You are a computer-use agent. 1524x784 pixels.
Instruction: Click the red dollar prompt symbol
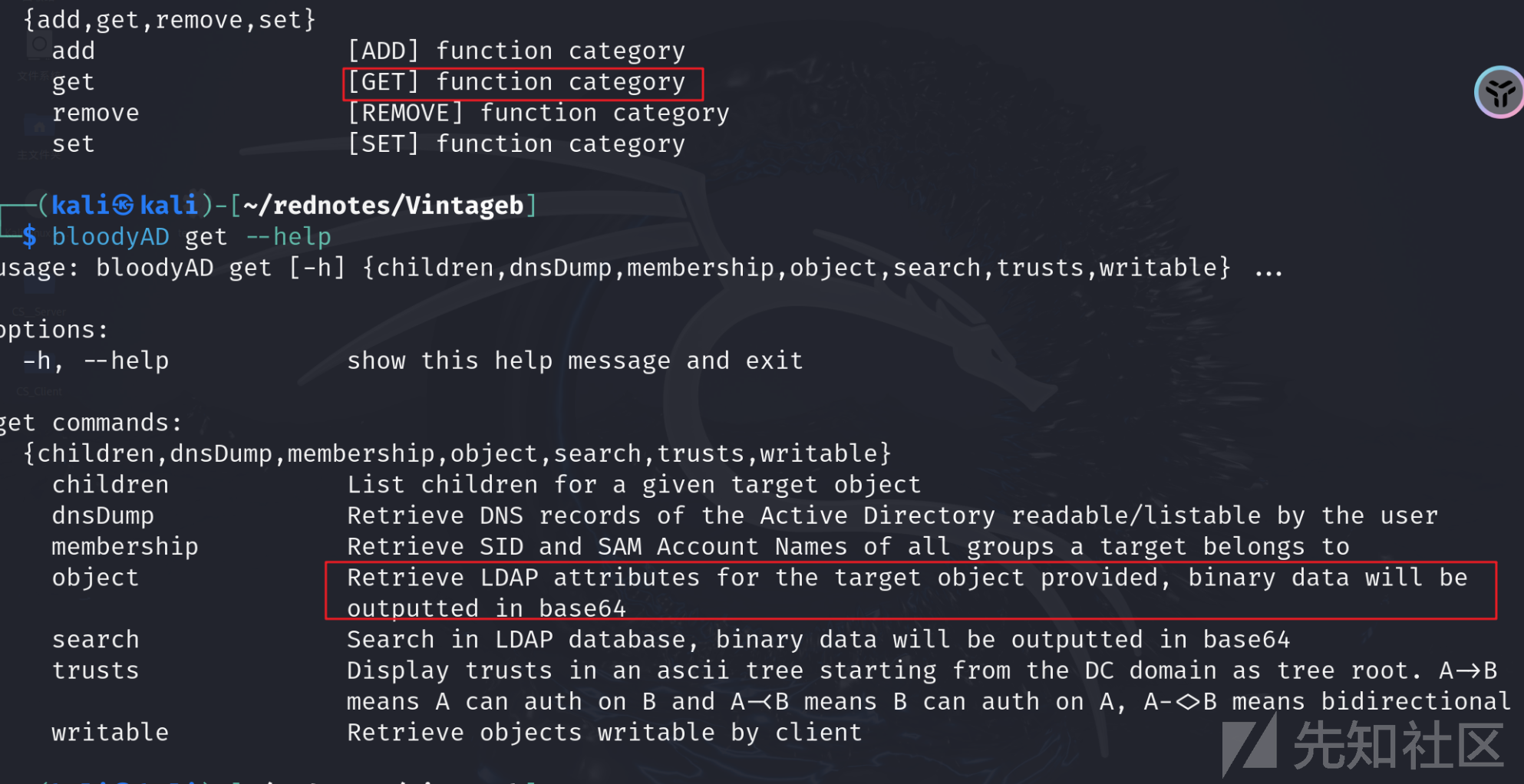tap(29, 236)
